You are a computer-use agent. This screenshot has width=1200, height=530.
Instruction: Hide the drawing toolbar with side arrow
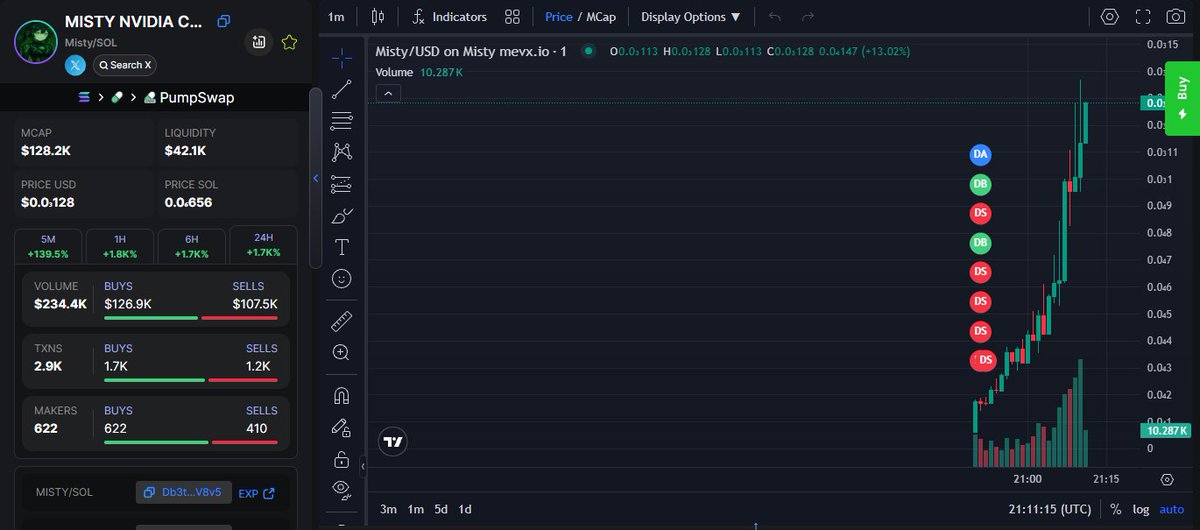(362, 466)
